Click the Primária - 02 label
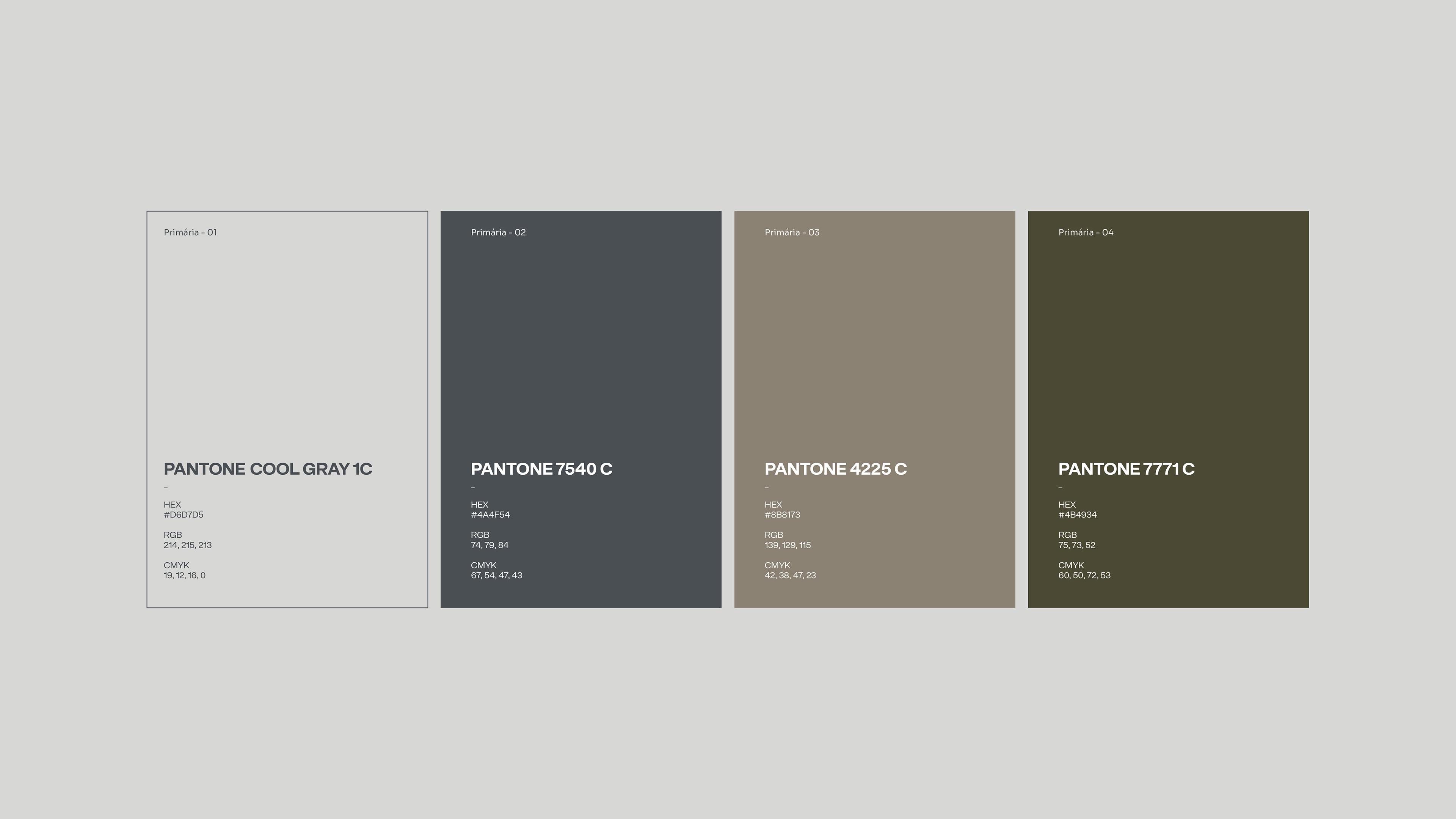The image size is (1456, 819). [498, 232]
